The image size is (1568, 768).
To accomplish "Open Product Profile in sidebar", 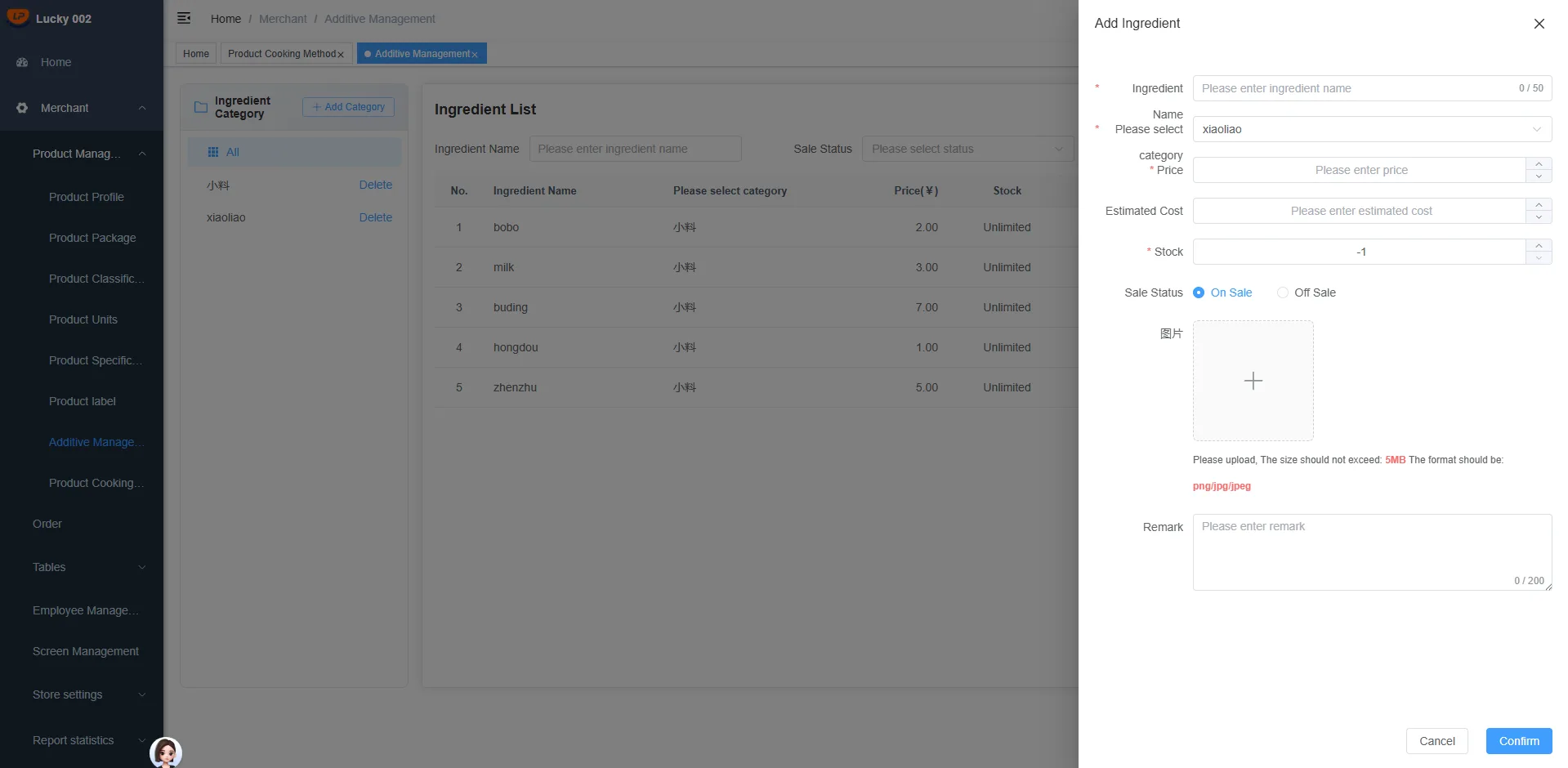I will click(x=87, y=197).
